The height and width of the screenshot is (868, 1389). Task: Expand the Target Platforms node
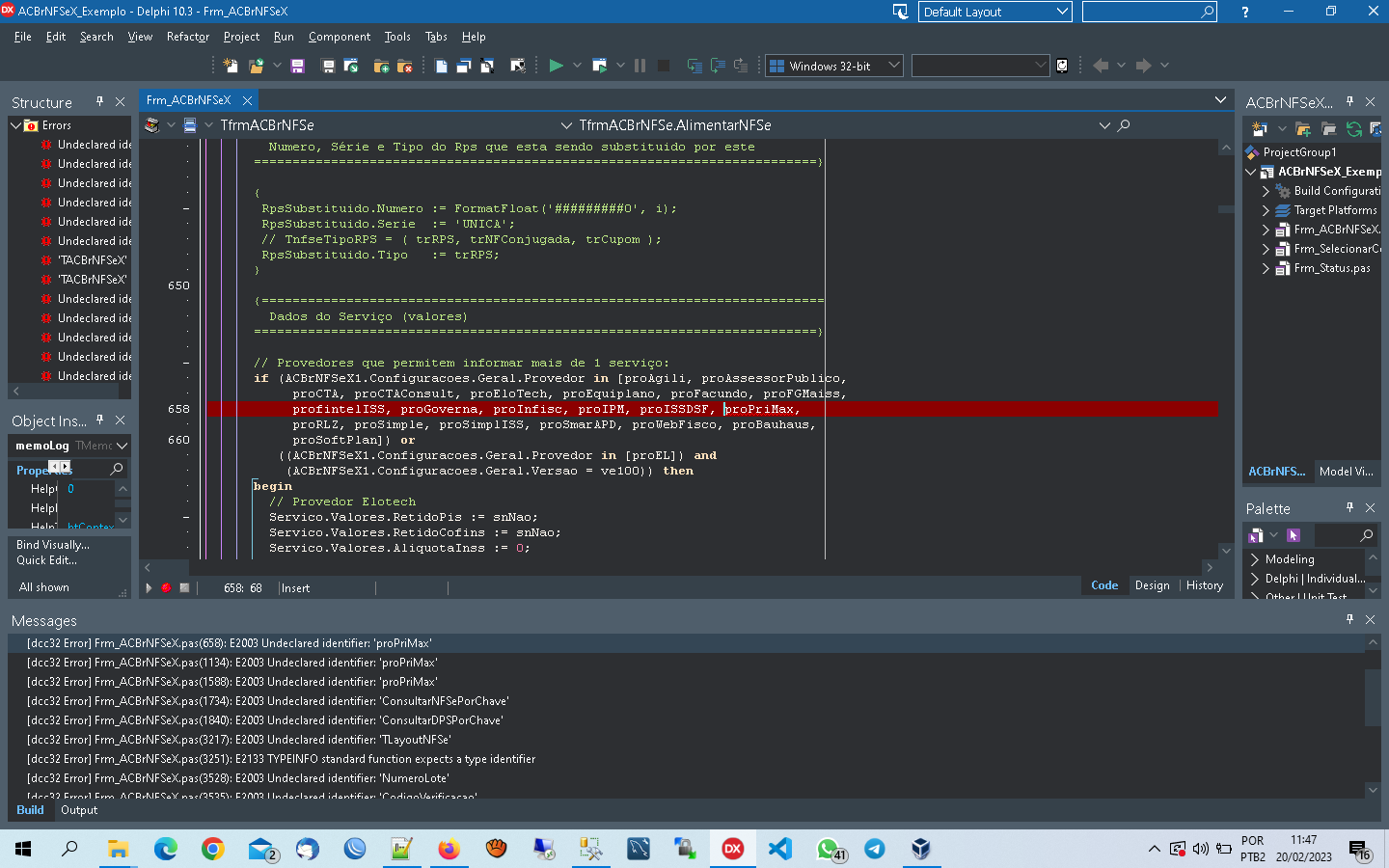click(x=1266, y=210)
